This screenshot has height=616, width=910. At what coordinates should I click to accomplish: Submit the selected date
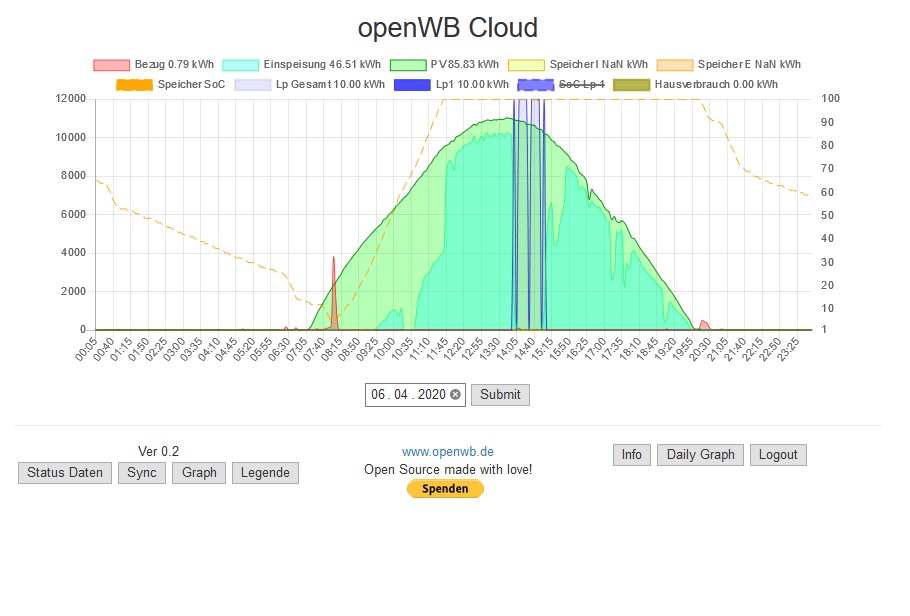pyautogui.click(x=500, y=395)
